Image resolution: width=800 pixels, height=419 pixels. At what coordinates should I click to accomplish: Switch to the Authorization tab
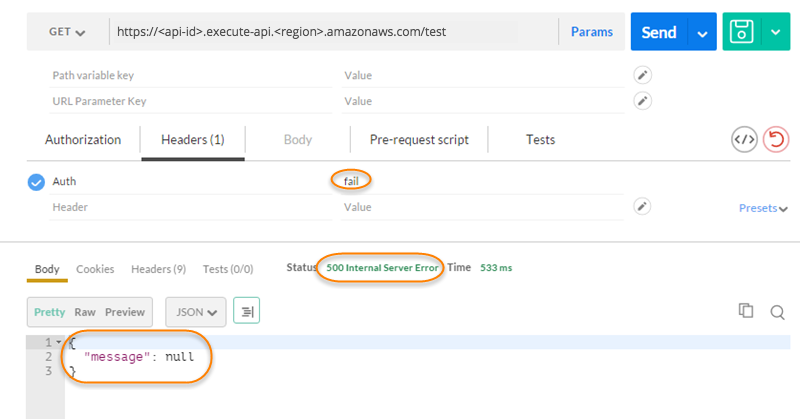[x=83, y=140]
